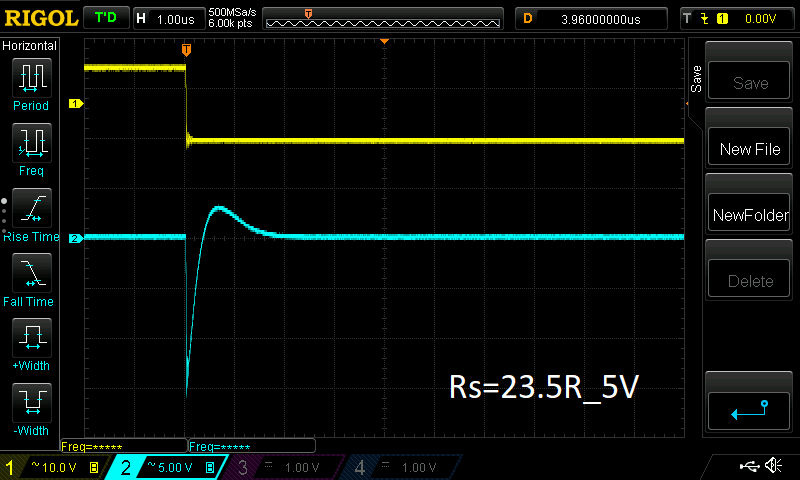This screenshot has height=480, width=800.
Task: Click the cyan Freq=***** measurement result
Action: click(220, 447)
